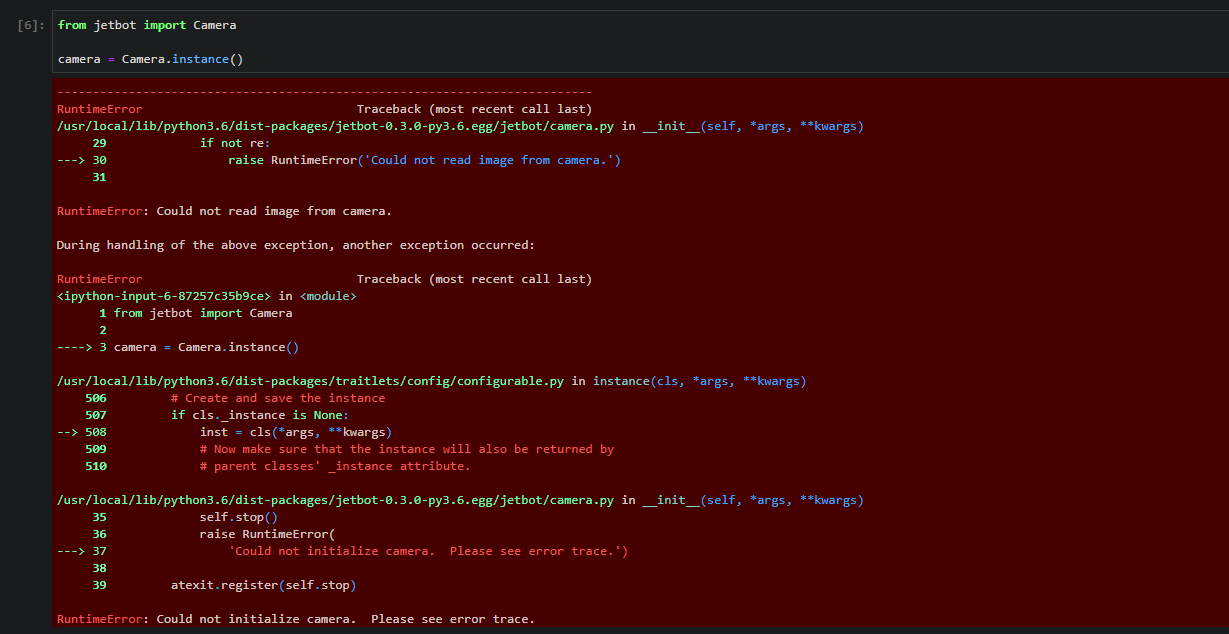Click line 29 'if not re:'

235,143
